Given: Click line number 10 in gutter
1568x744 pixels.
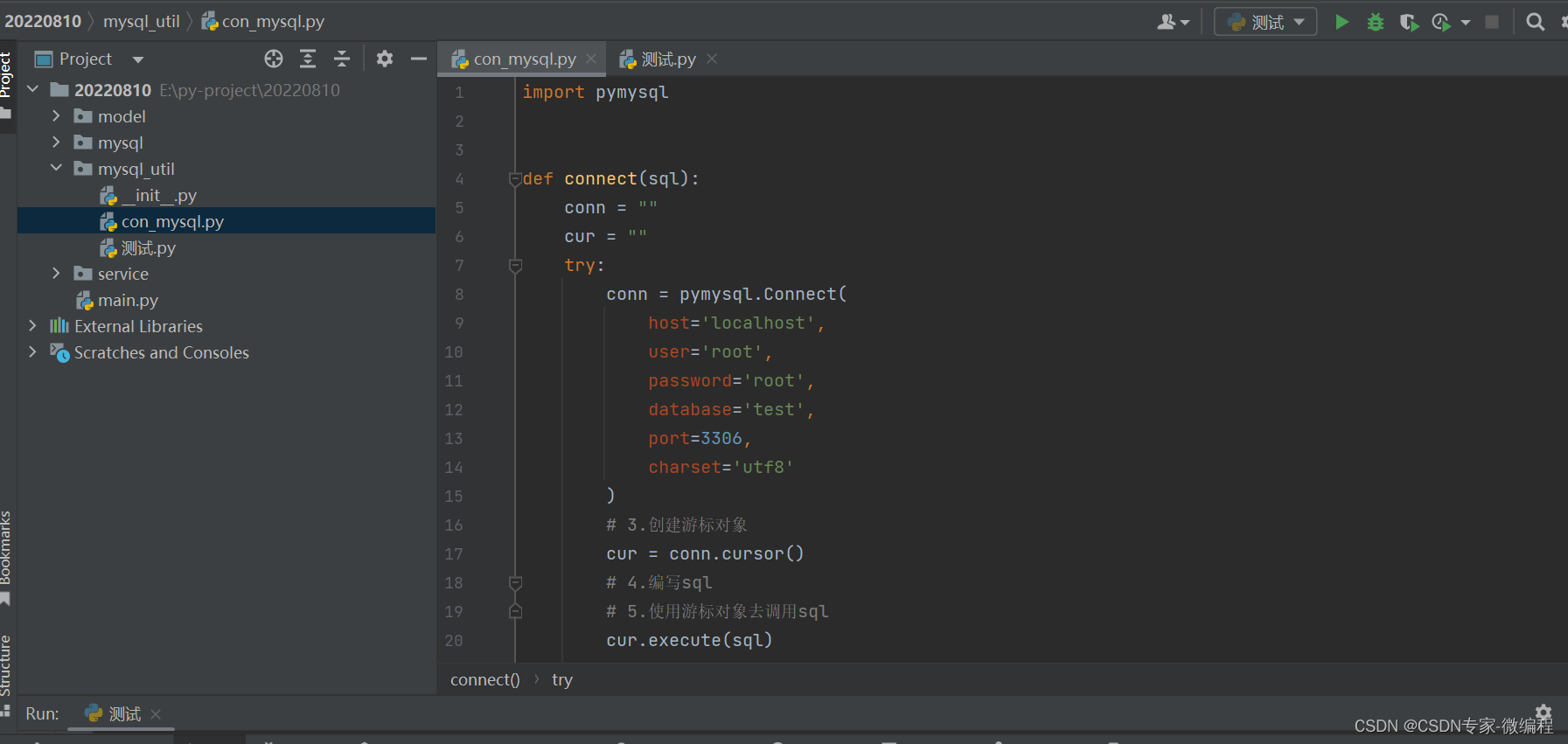Looking at the screenshot, I should [454, 351].
